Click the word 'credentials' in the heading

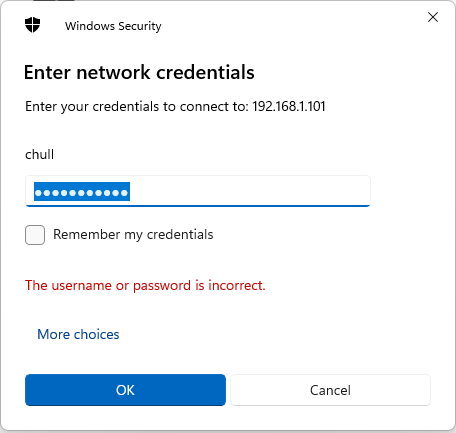pyautogui.click(x=205, y=72)
